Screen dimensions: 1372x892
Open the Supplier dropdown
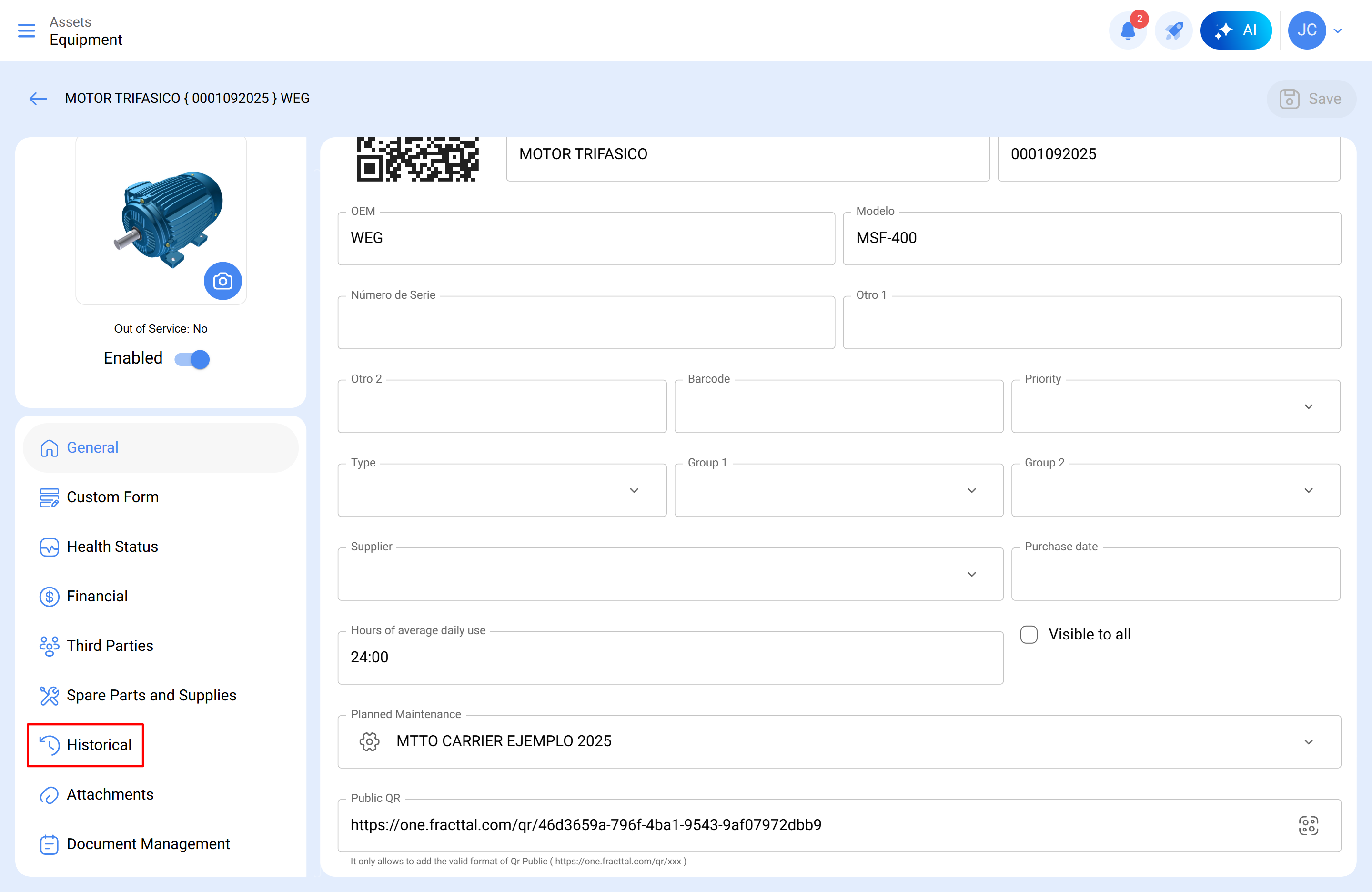click(x=971, y=574)
